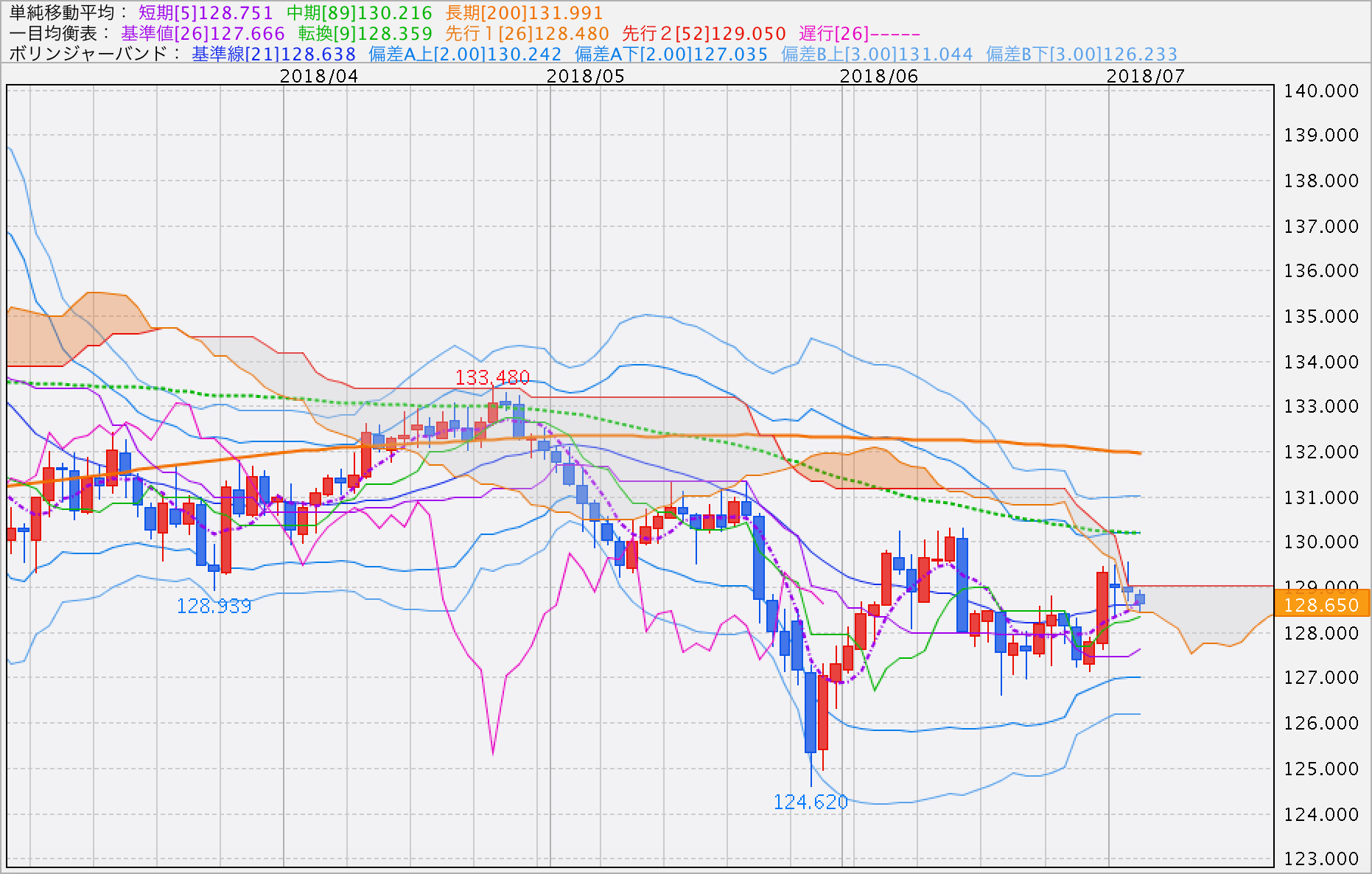Screen dimensions: 1372x874
Task: Click the mid-term [89] moving average value 130.216
Action: click(360, 13)
